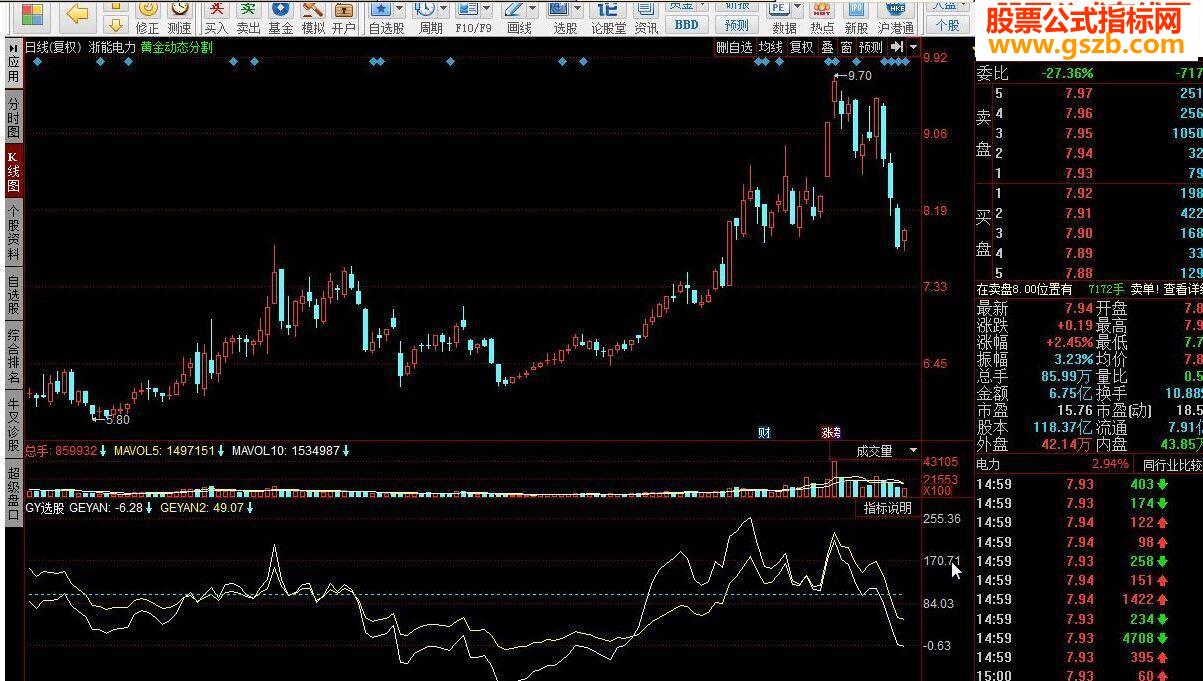Click the BBD indicator button

(x=686, y=24)
